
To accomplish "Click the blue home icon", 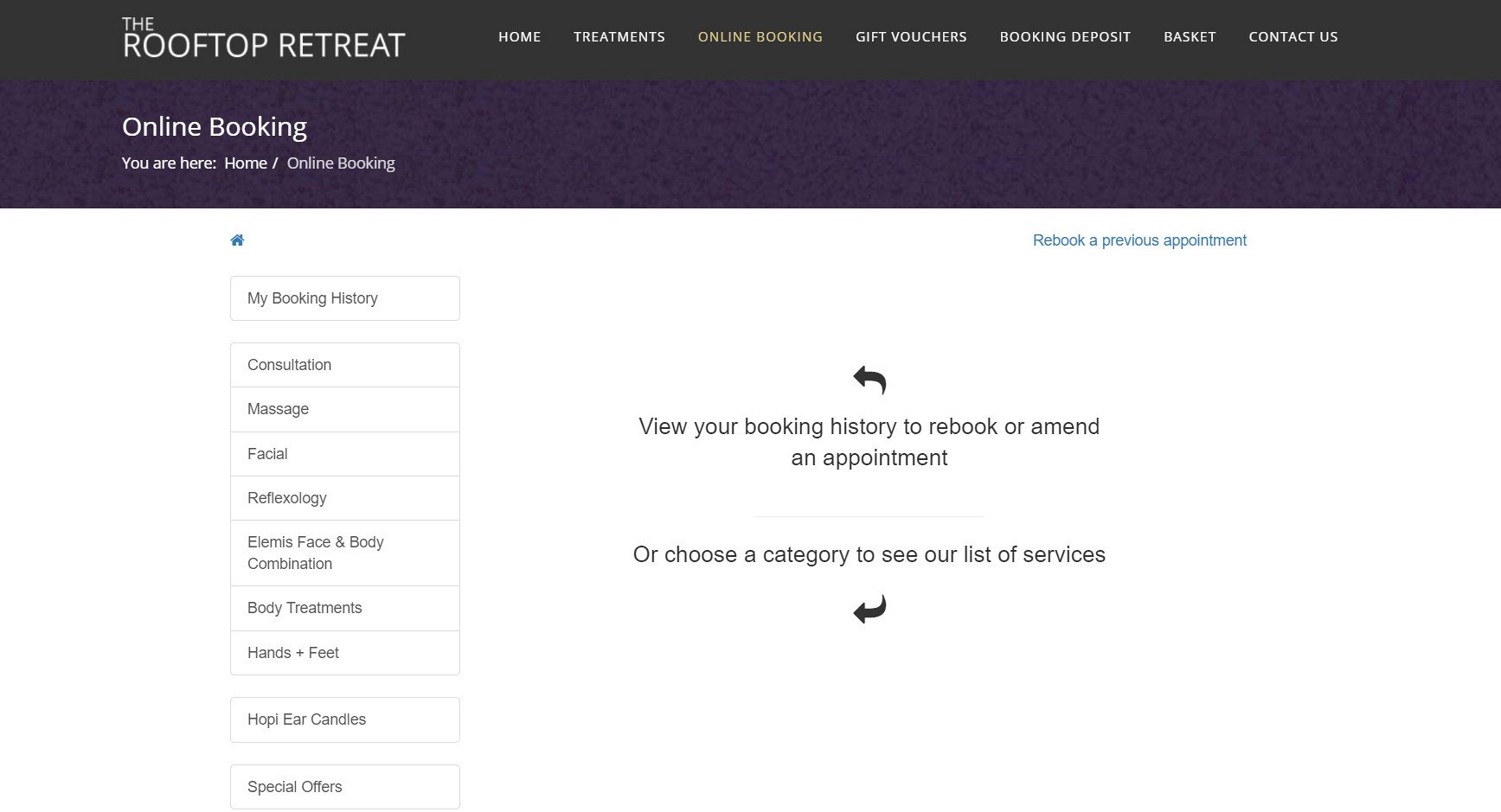I will coord(237,240).
